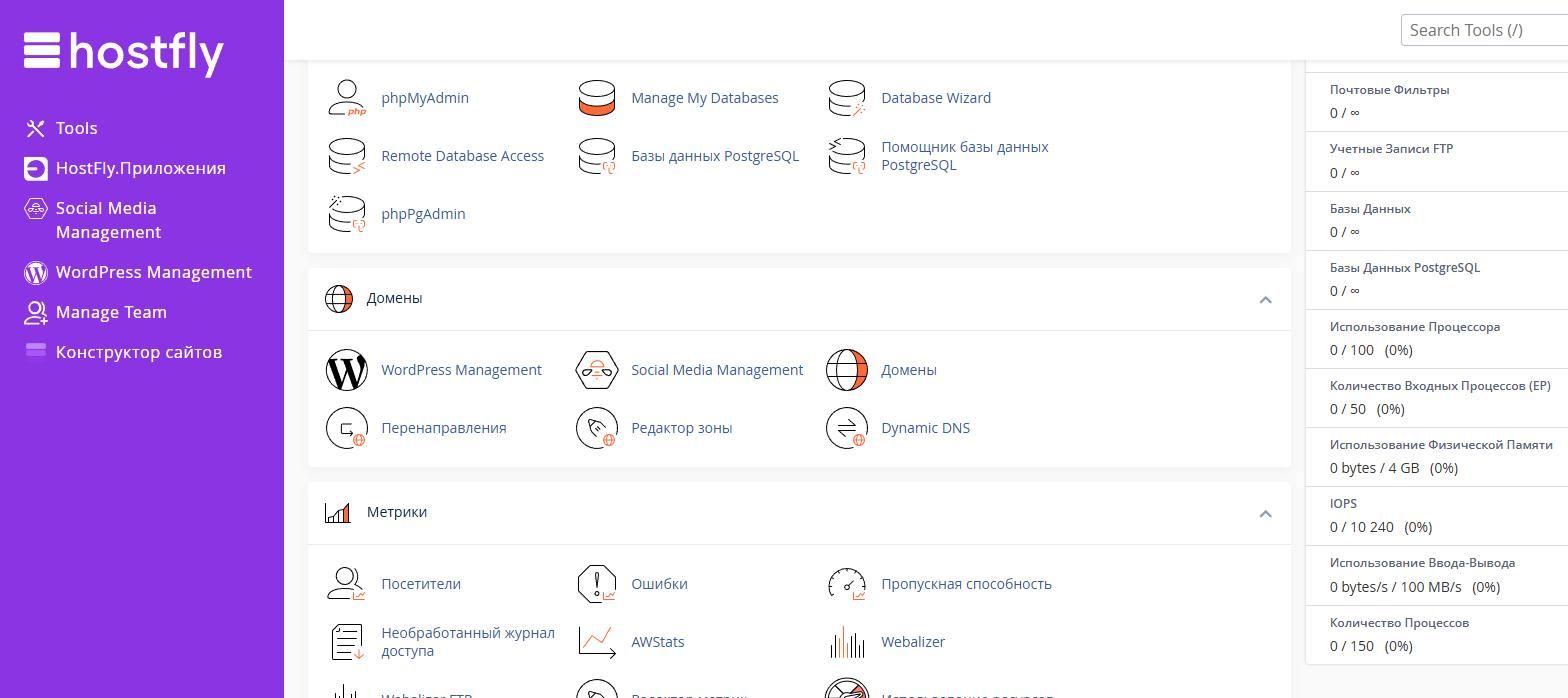Image resolution: width=1568 pixels, height=698 pixels.
Task: Click the Перенаправления icon
Action: point(347,428)
